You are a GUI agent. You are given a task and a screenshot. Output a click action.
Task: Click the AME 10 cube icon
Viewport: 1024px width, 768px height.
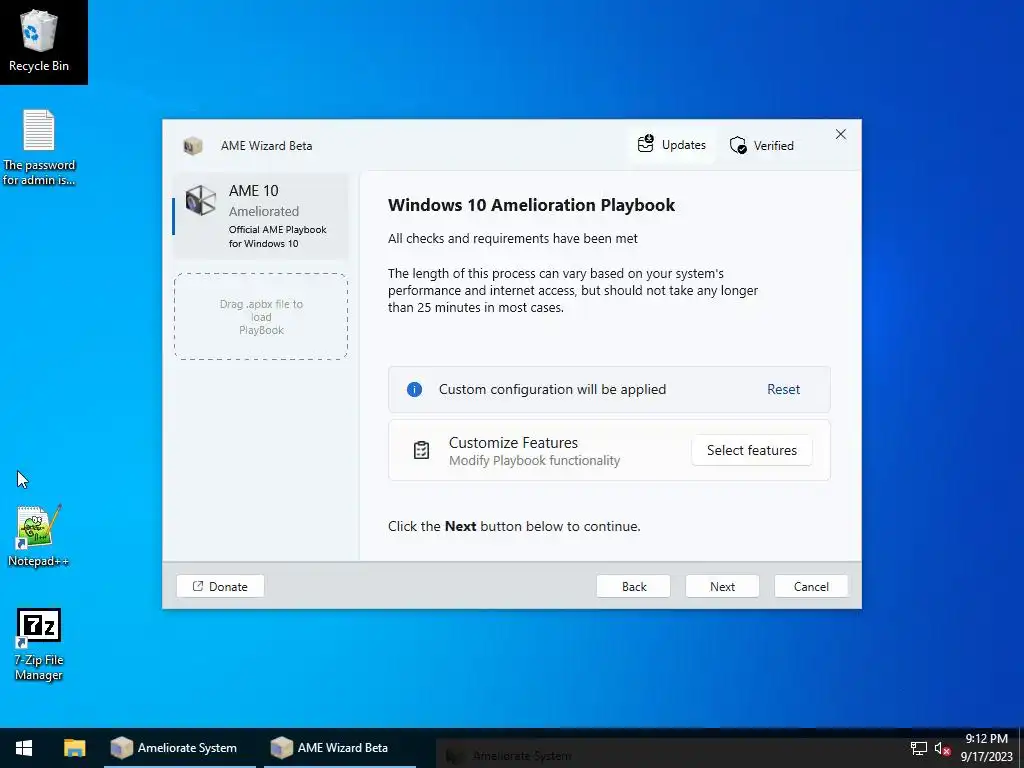tap(200, 200)
